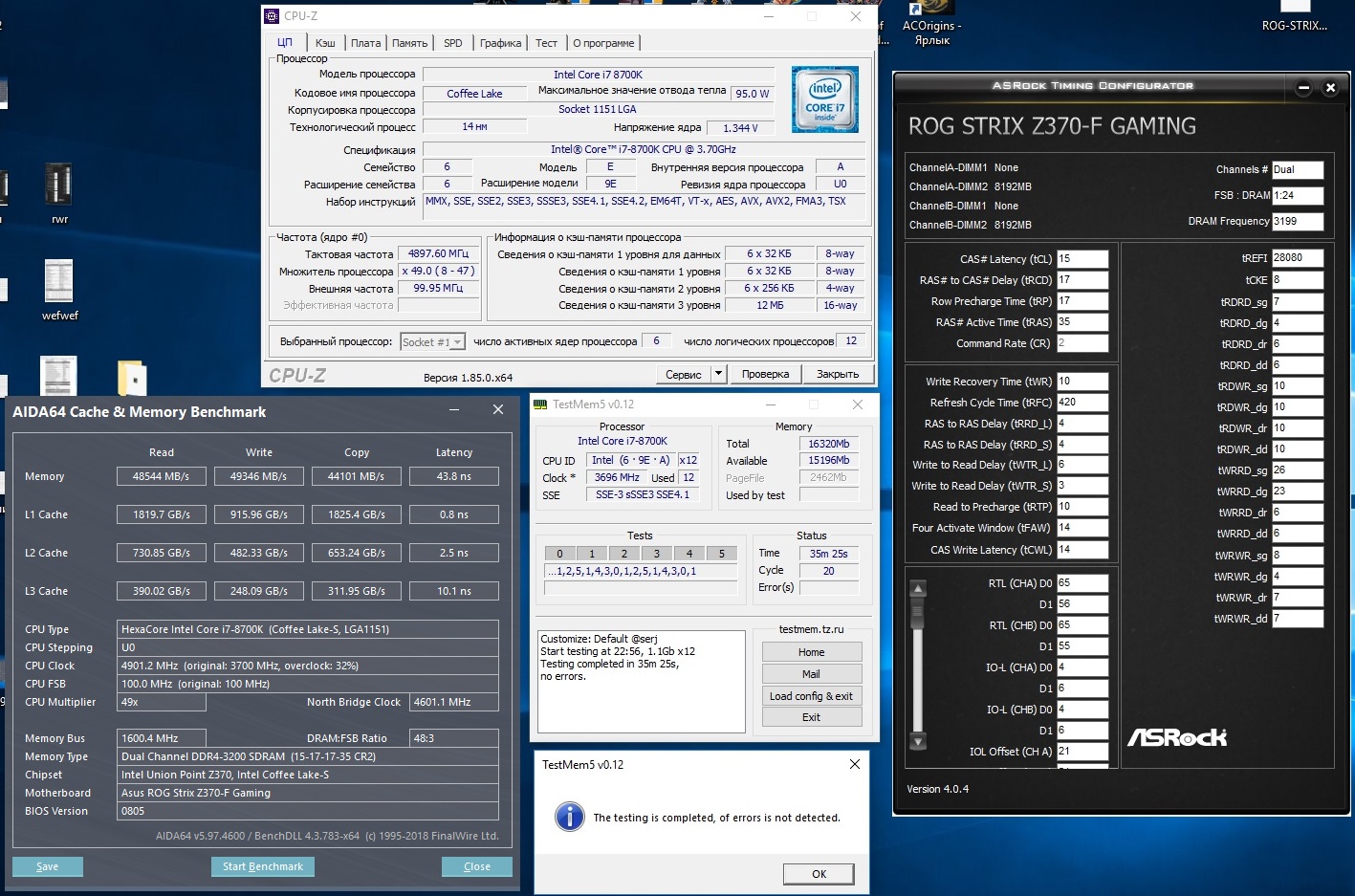The image size is (1355, 896).
Task: Confirm the TestMem5 dialog with OK
Action: coord(819,874)
